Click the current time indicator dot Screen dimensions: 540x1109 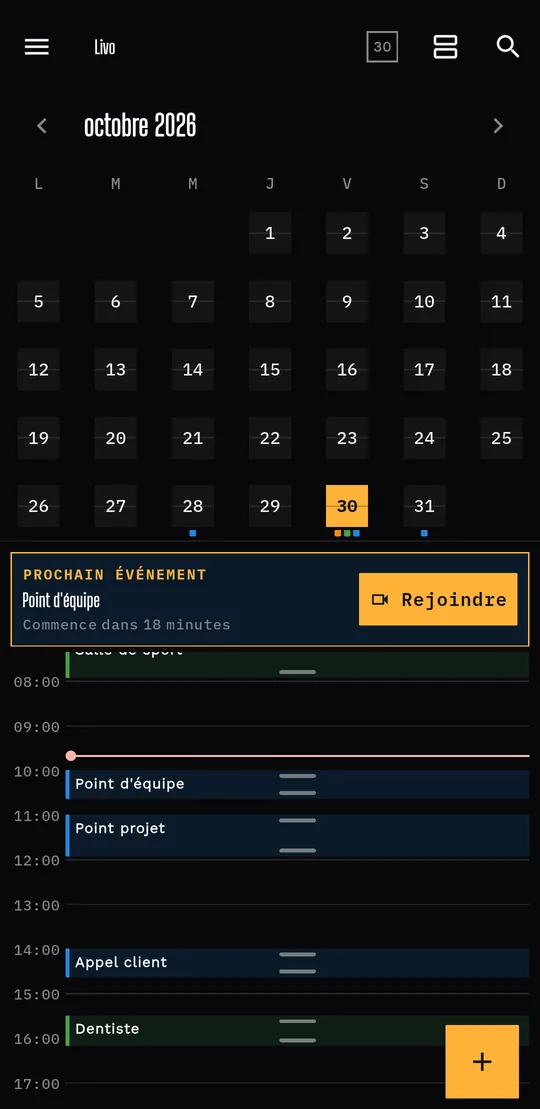[x=71, y=756]
